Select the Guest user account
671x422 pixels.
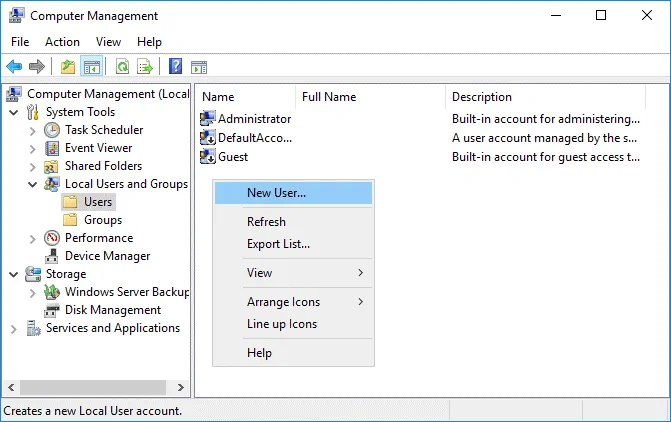233,157
